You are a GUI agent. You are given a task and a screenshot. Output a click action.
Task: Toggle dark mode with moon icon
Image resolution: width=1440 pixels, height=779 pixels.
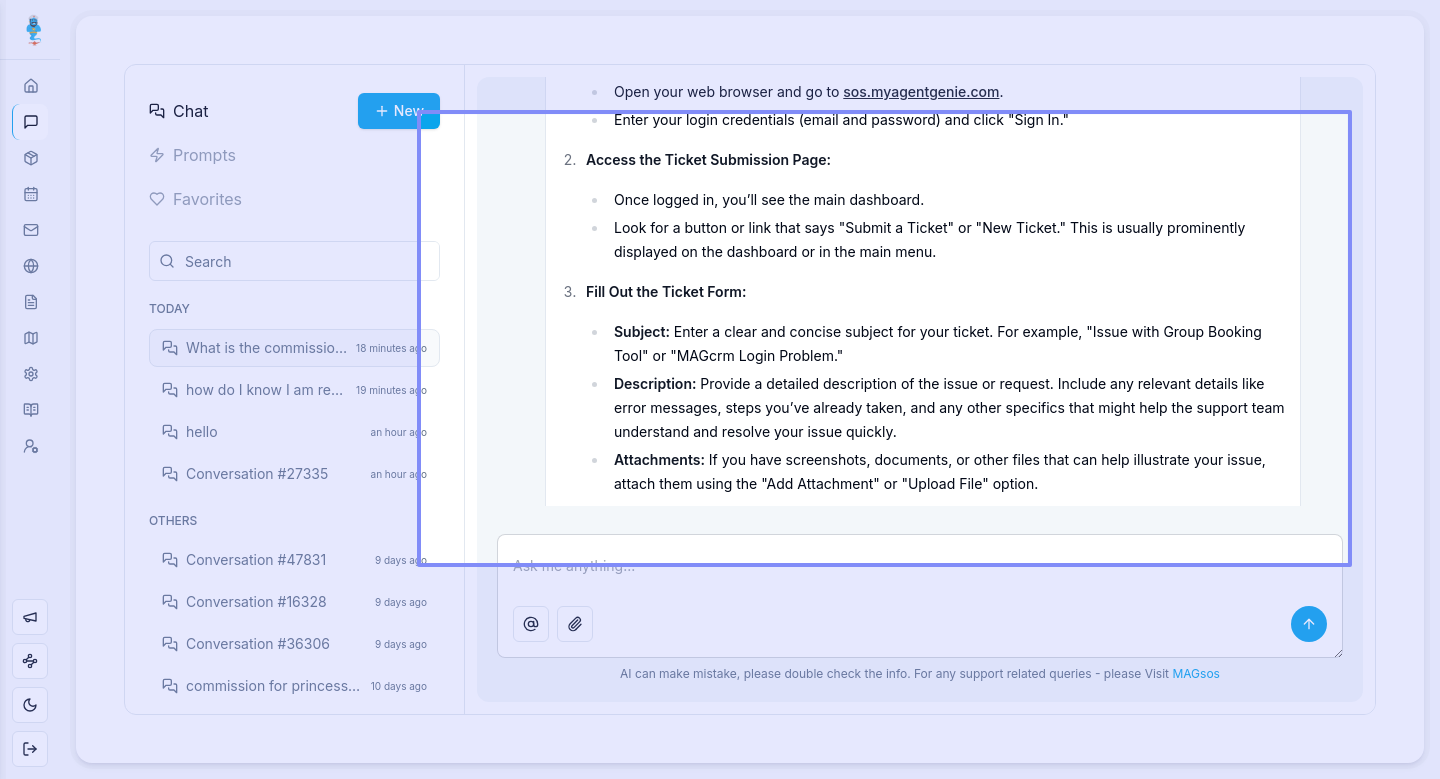[x=30, y=705]
